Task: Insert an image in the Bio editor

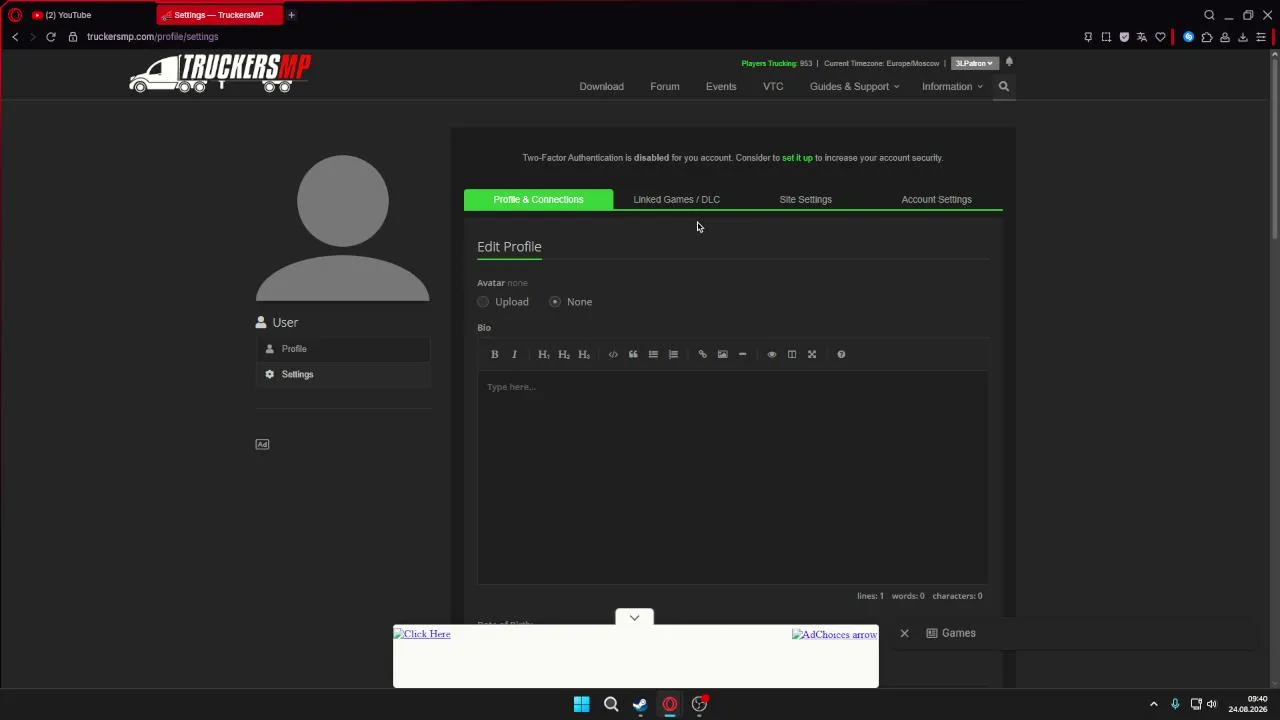Action: (x=722, y=354)
